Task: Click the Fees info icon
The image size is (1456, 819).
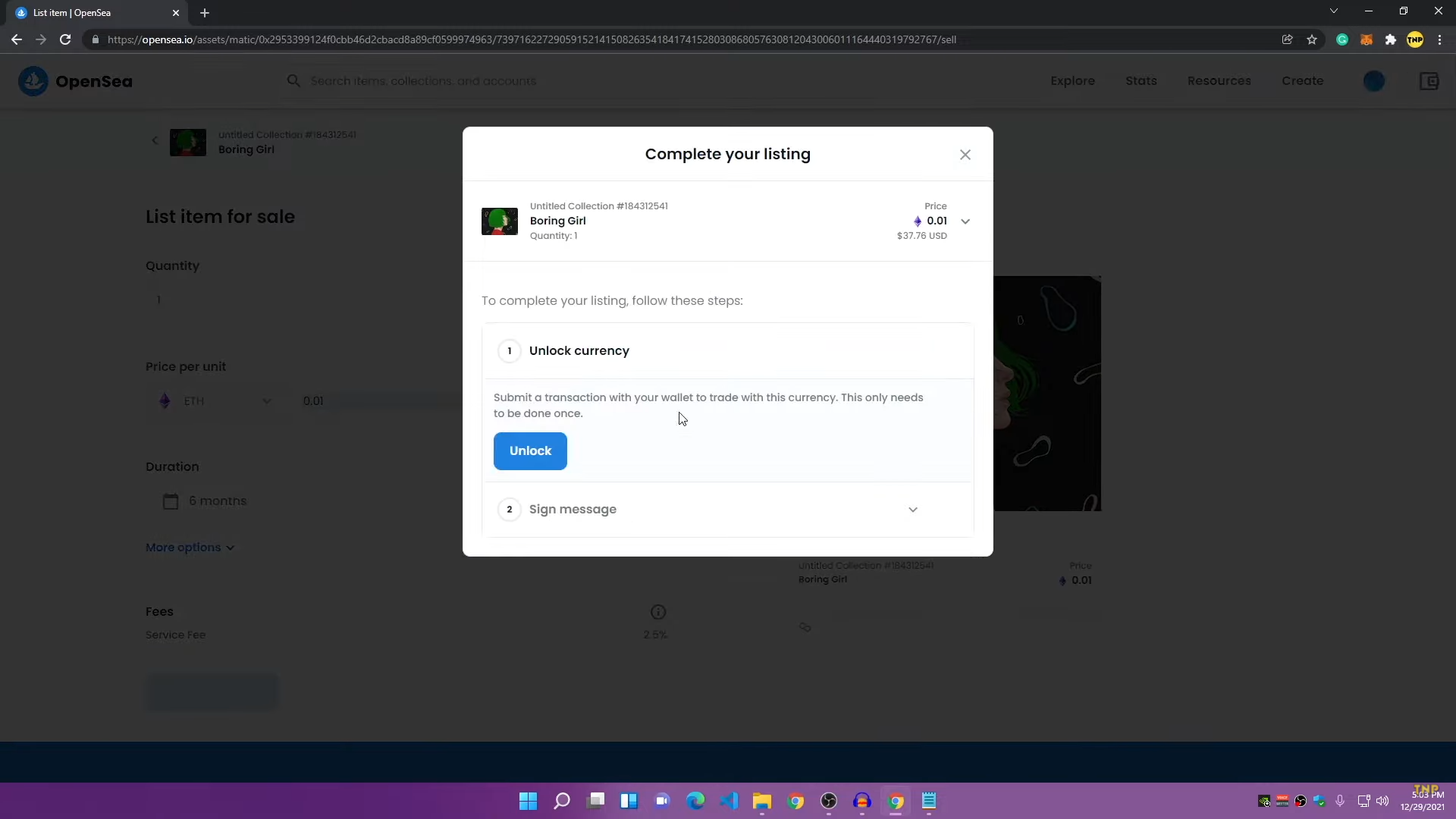Action: pyautogui.click(x=658, y=612)
